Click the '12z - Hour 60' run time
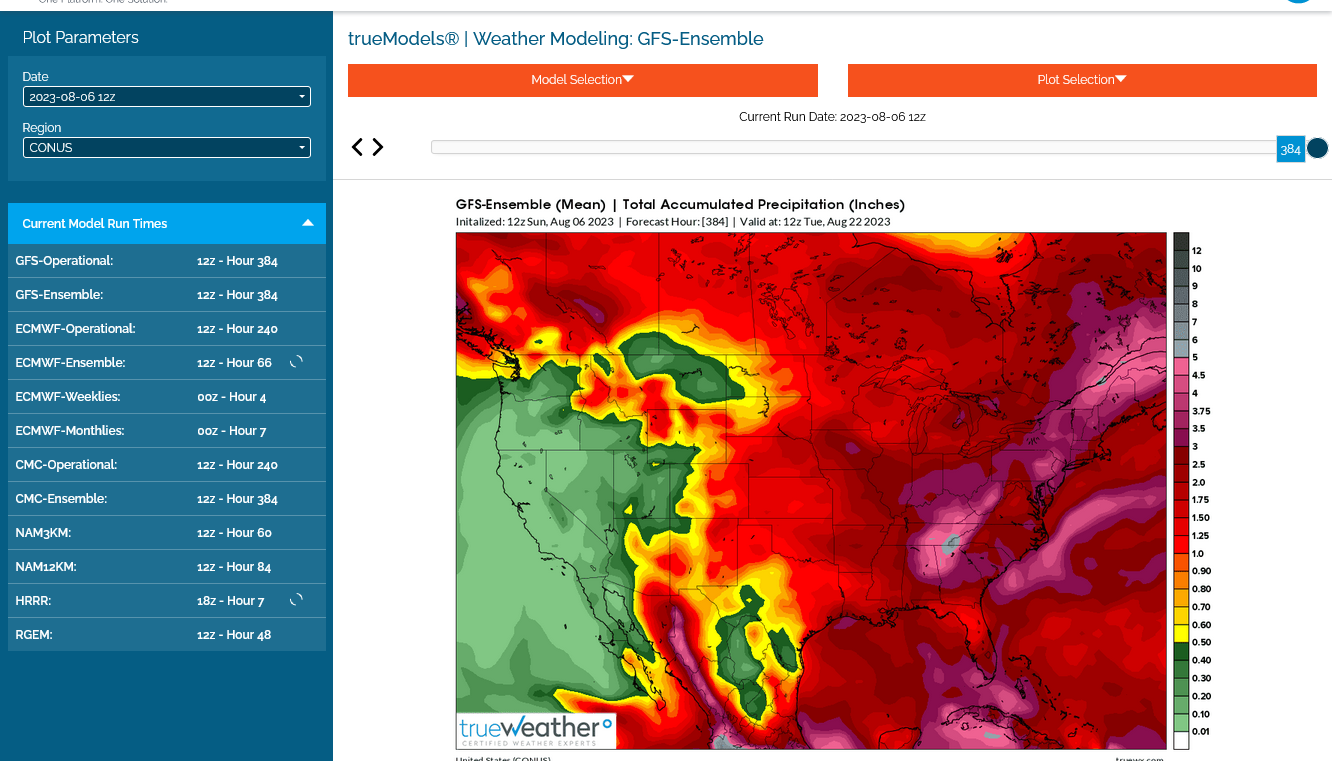Image resolution: width=1332 pixels, height=761 pixels. tap(234, 533)
